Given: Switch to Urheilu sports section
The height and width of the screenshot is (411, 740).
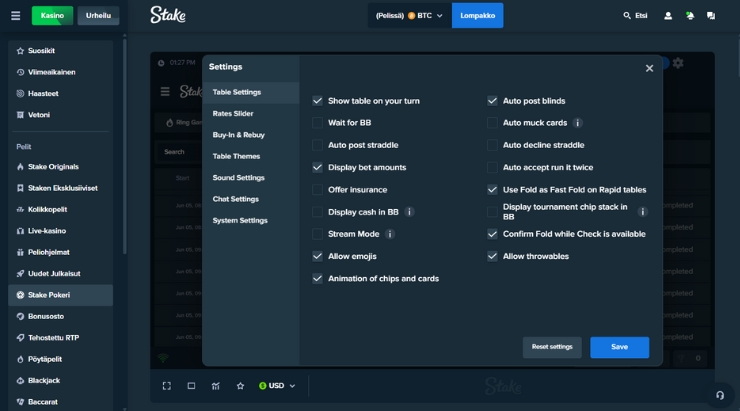Looking at the screenshot, I should (x=98, y=16).
